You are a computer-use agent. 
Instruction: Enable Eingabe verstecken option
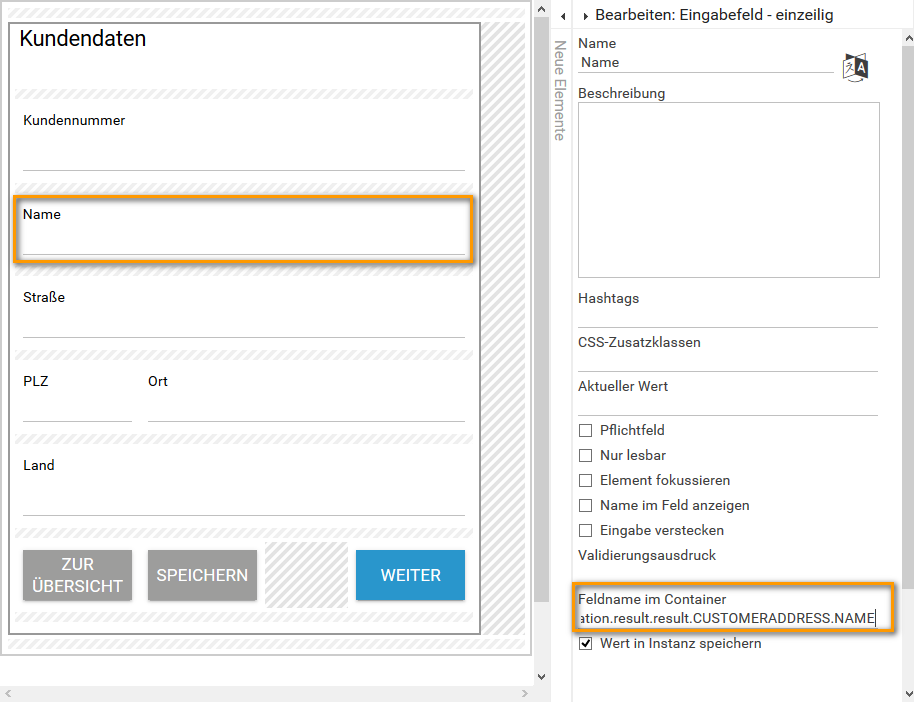coord(586,531)
